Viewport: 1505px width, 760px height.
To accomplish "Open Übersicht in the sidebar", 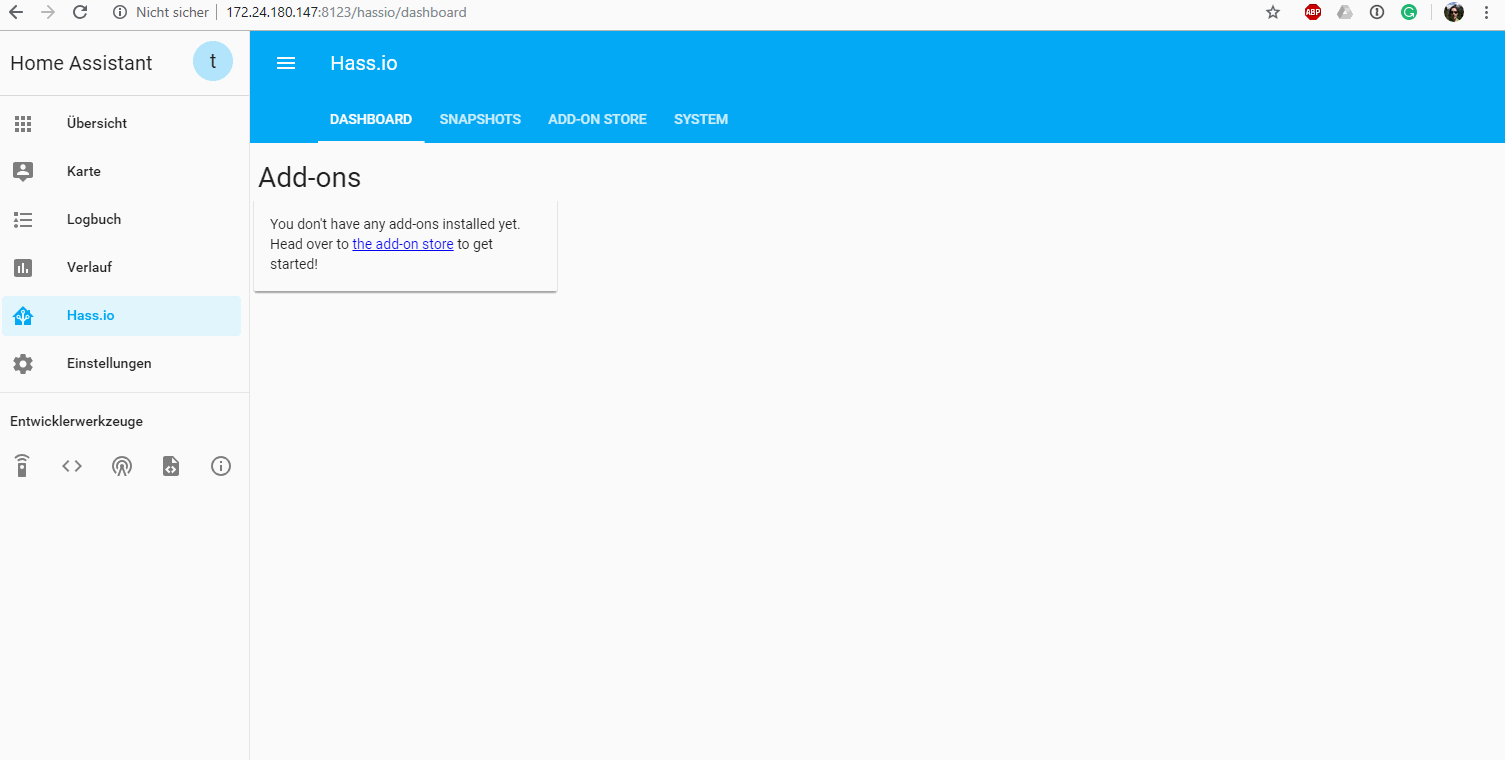I will coord(97,124).
